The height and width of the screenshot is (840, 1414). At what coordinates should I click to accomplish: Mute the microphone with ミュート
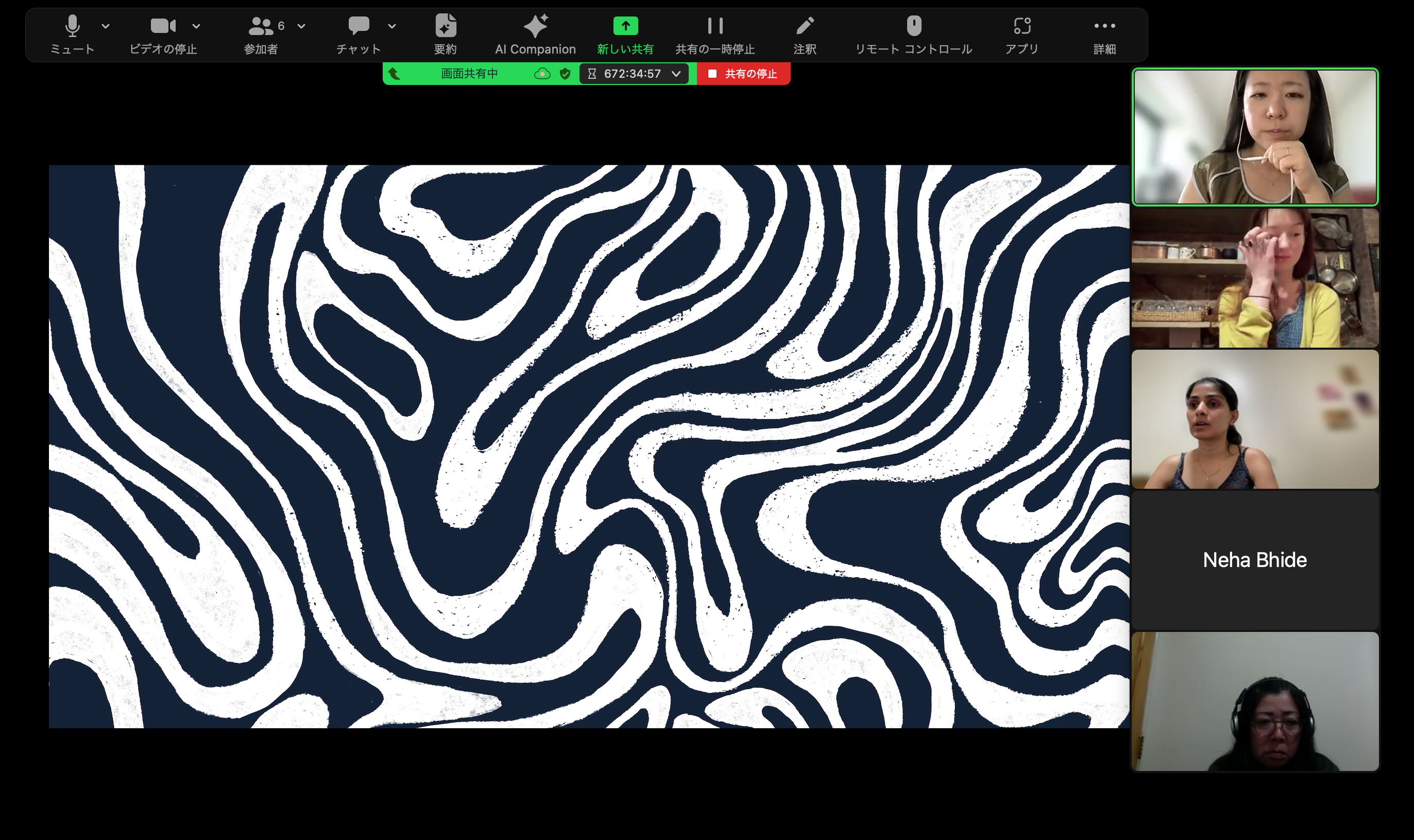72,27
